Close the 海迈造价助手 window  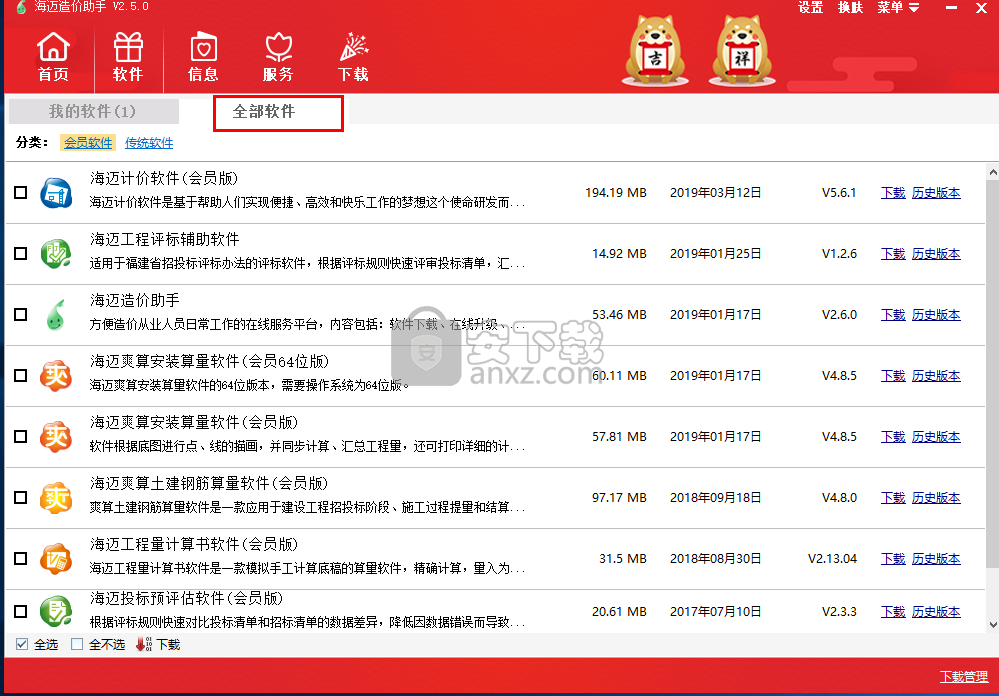click(981, 8)
